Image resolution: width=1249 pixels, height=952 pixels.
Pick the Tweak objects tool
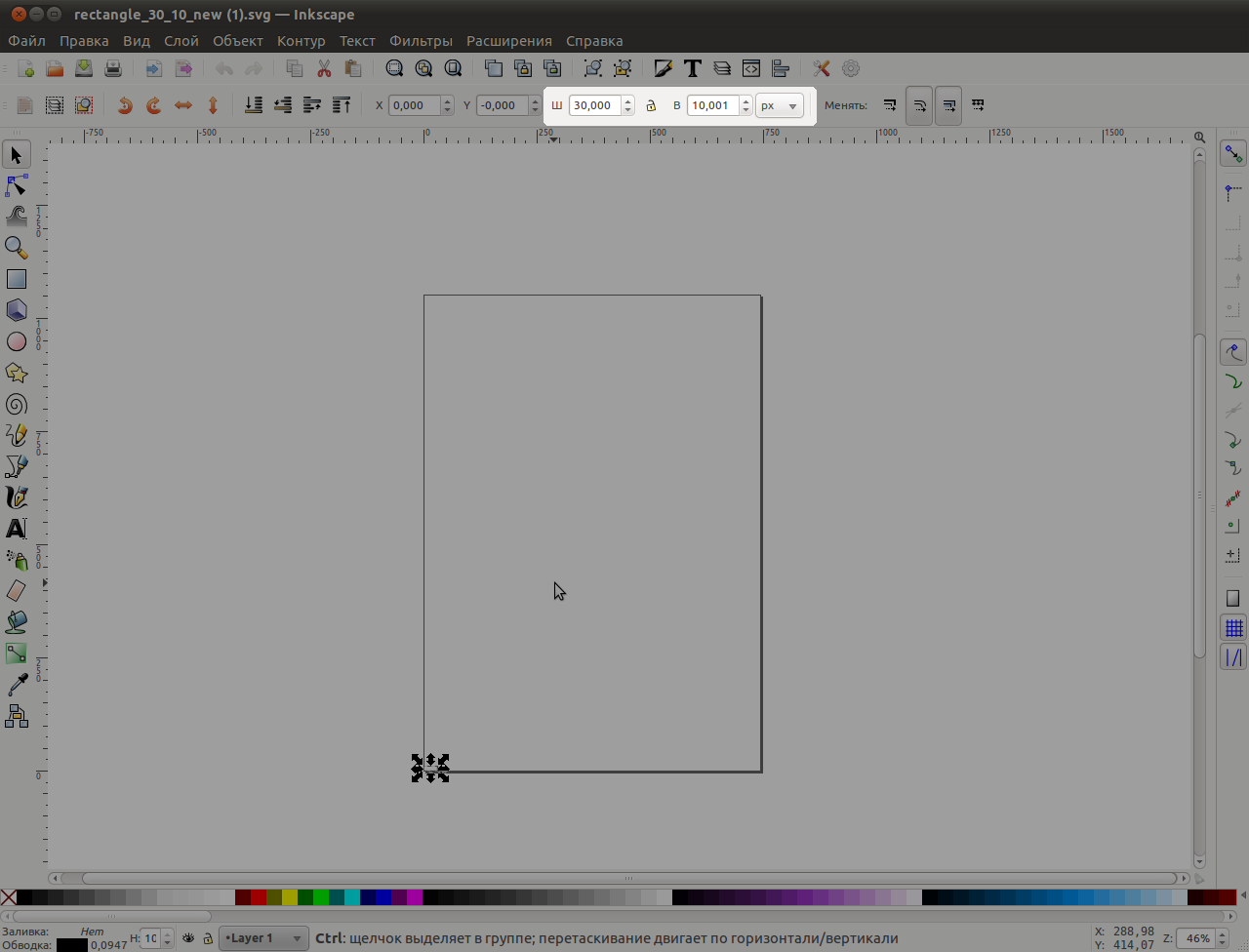point(17,217)
